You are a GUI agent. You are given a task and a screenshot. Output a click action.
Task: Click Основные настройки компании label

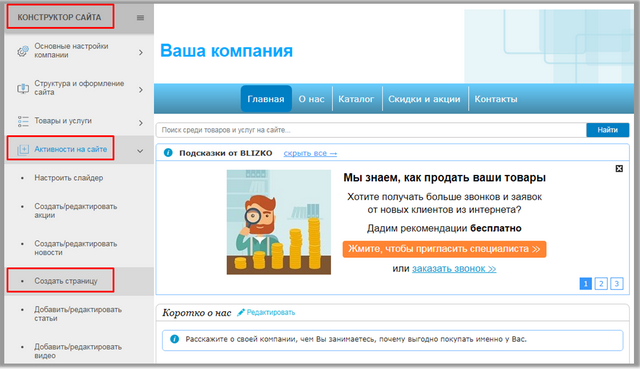pos(71,51)
